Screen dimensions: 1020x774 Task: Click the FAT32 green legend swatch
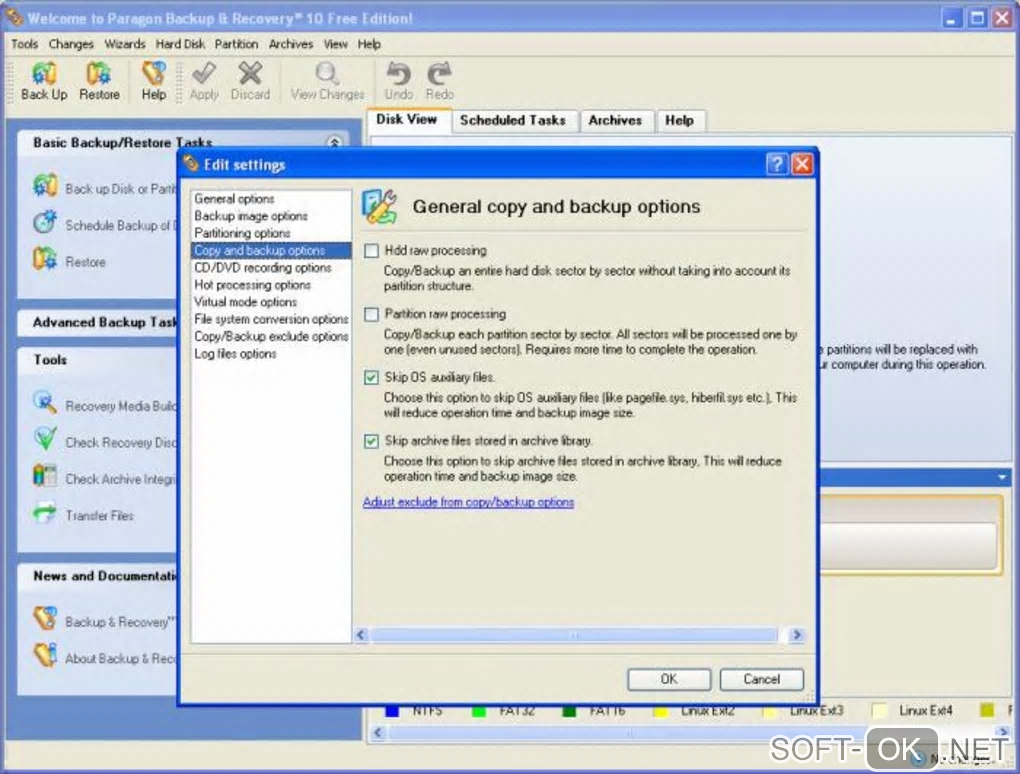coord(479,712)
